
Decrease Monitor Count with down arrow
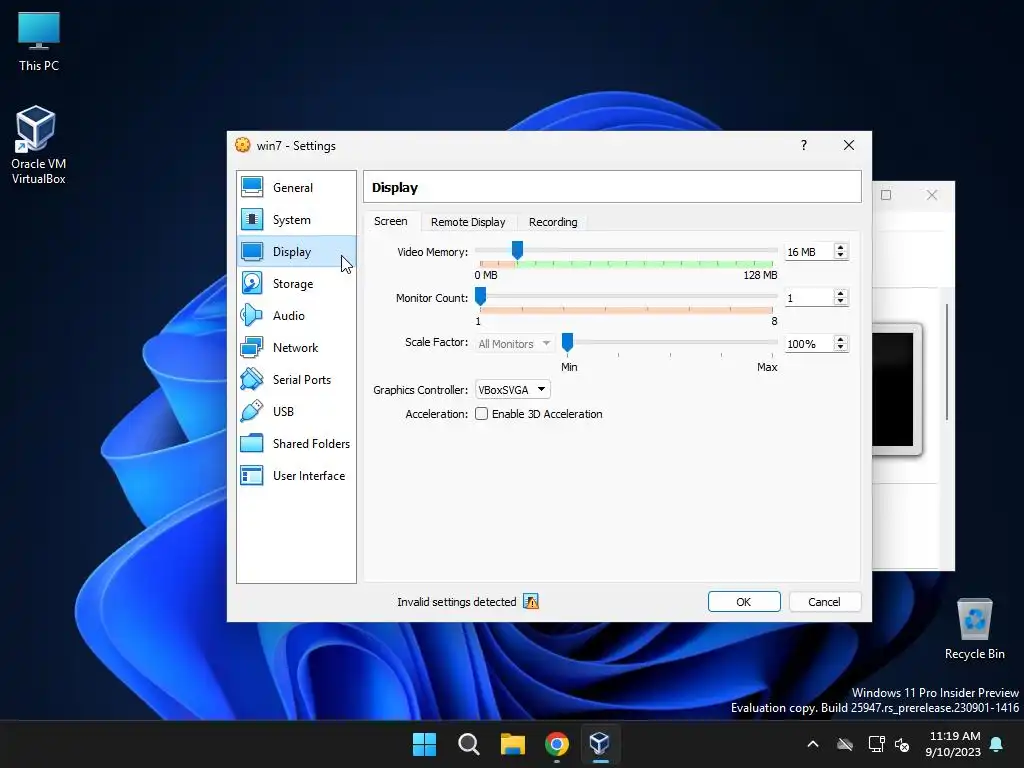tap(840, 302)
